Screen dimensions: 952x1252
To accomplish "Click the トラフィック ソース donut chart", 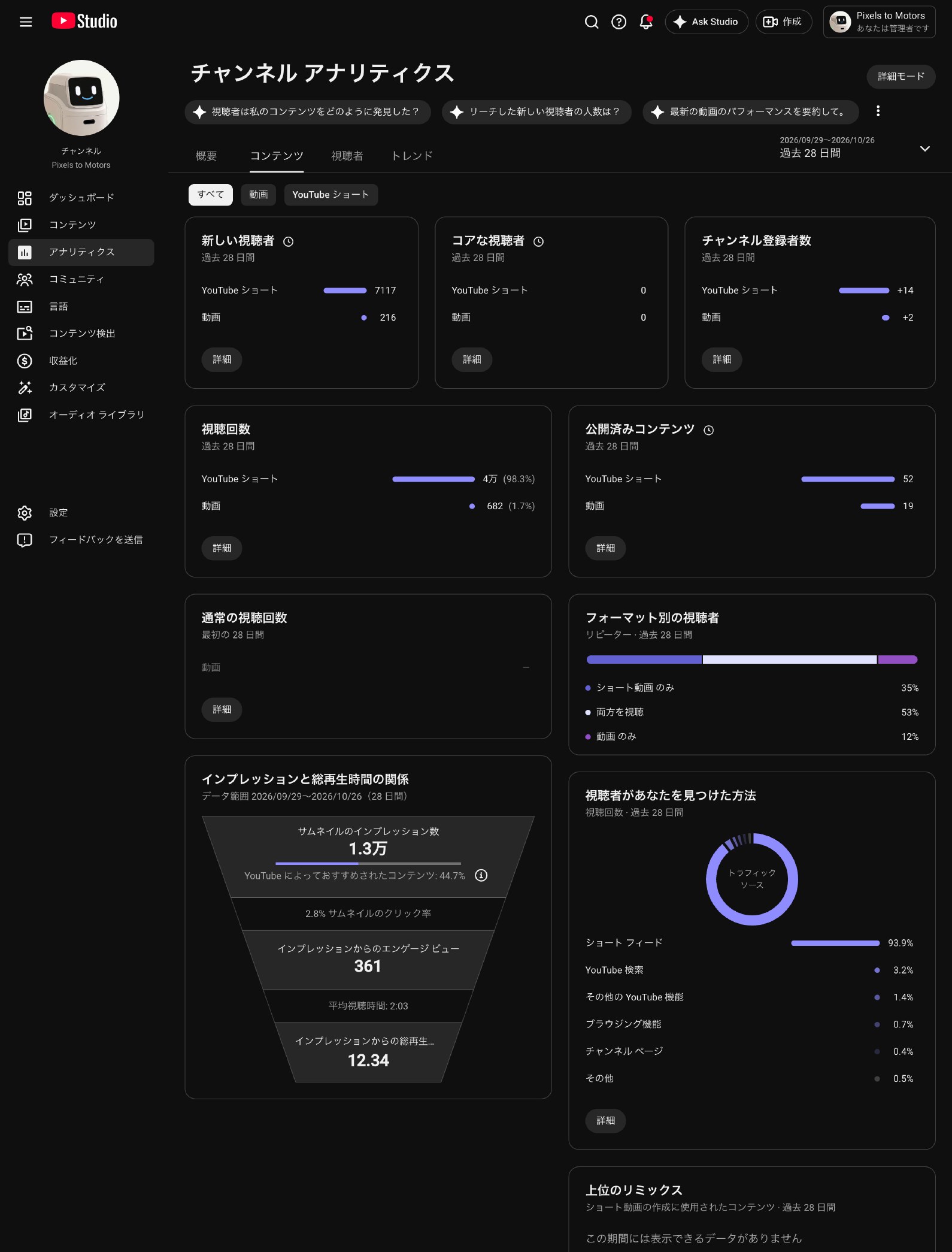I will point(752,879).
